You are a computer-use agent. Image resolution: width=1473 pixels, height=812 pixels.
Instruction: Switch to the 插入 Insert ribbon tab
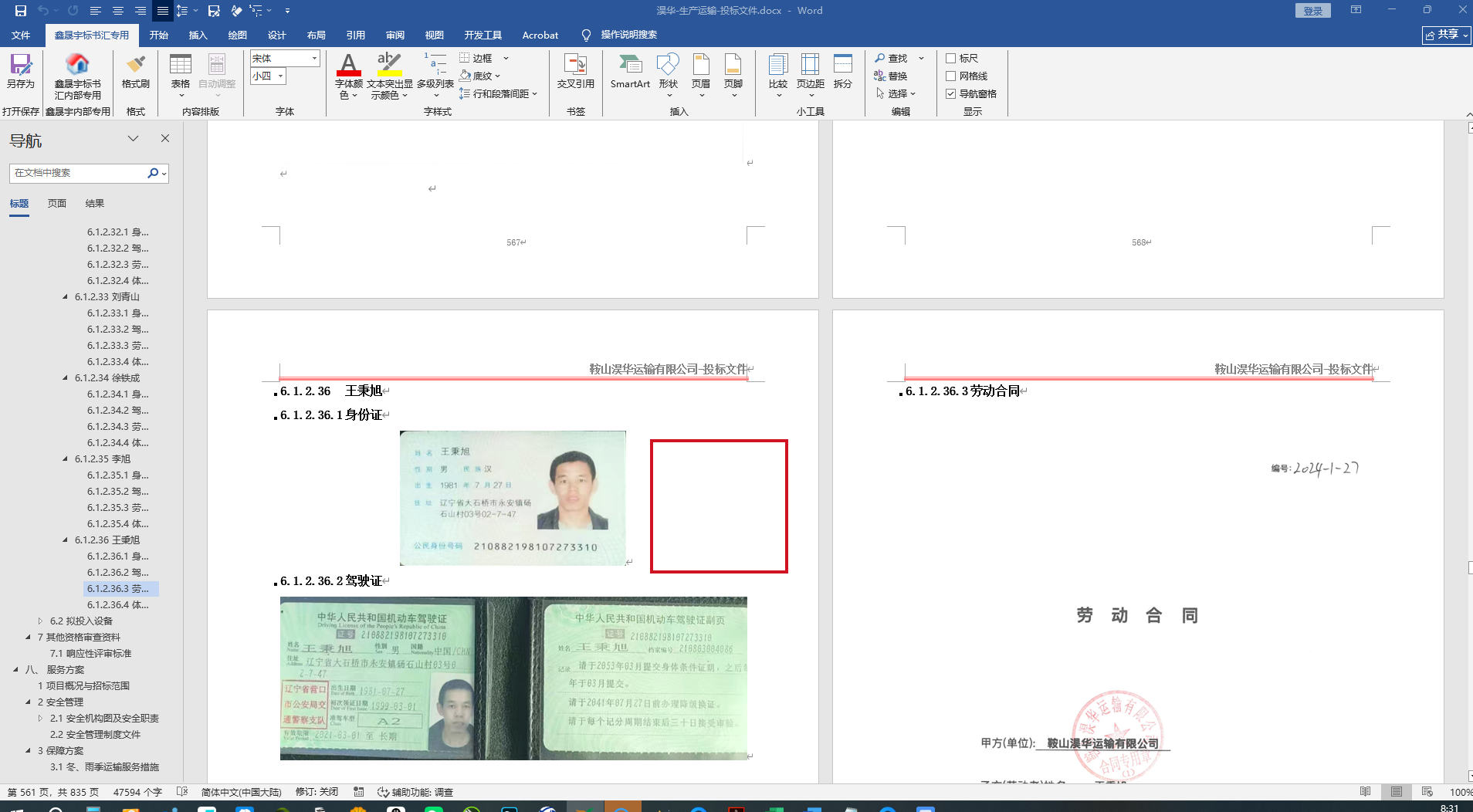(x=198, y=35)
